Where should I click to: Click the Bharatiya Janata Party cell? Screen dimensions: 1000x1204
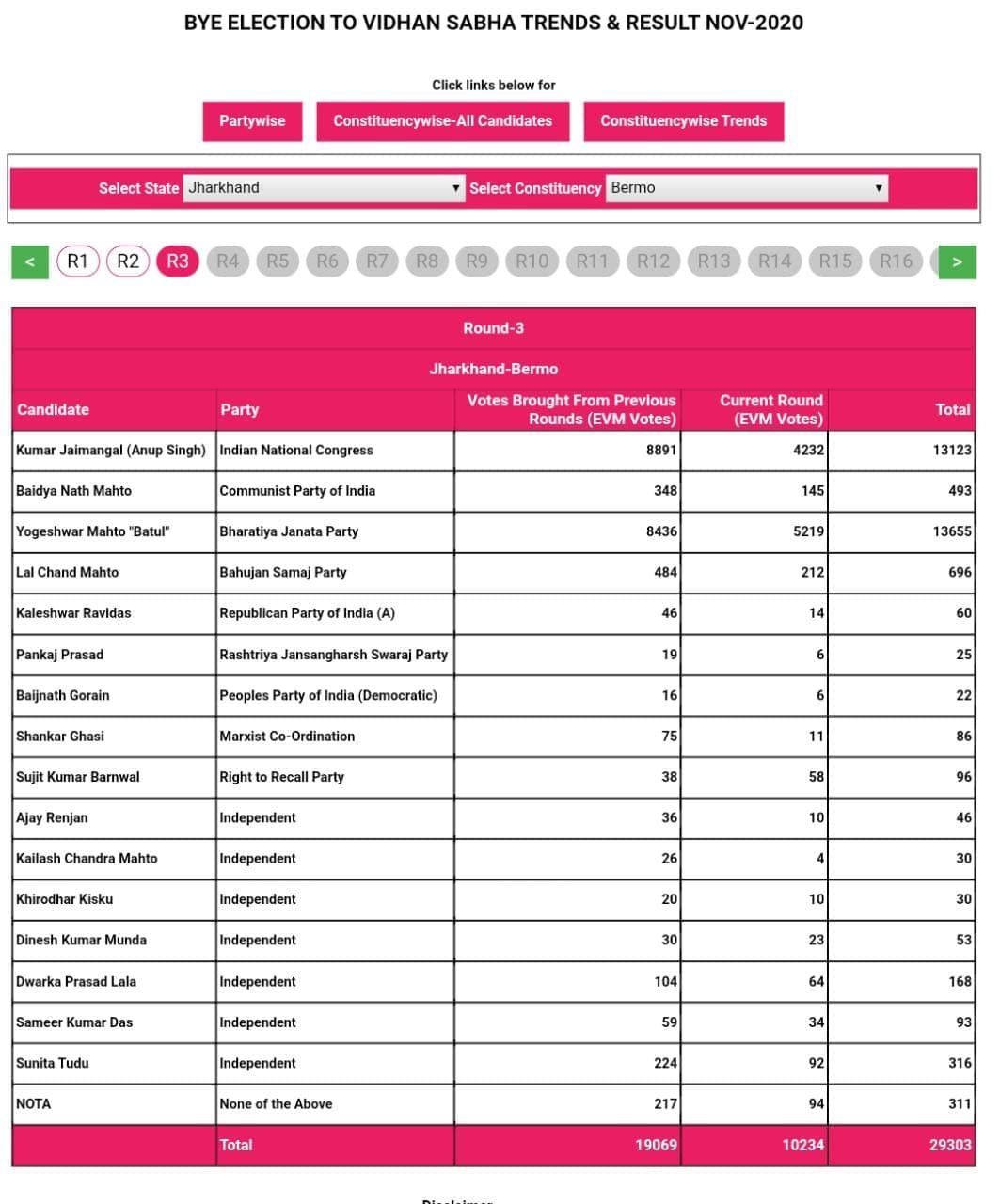click(289, 531)
